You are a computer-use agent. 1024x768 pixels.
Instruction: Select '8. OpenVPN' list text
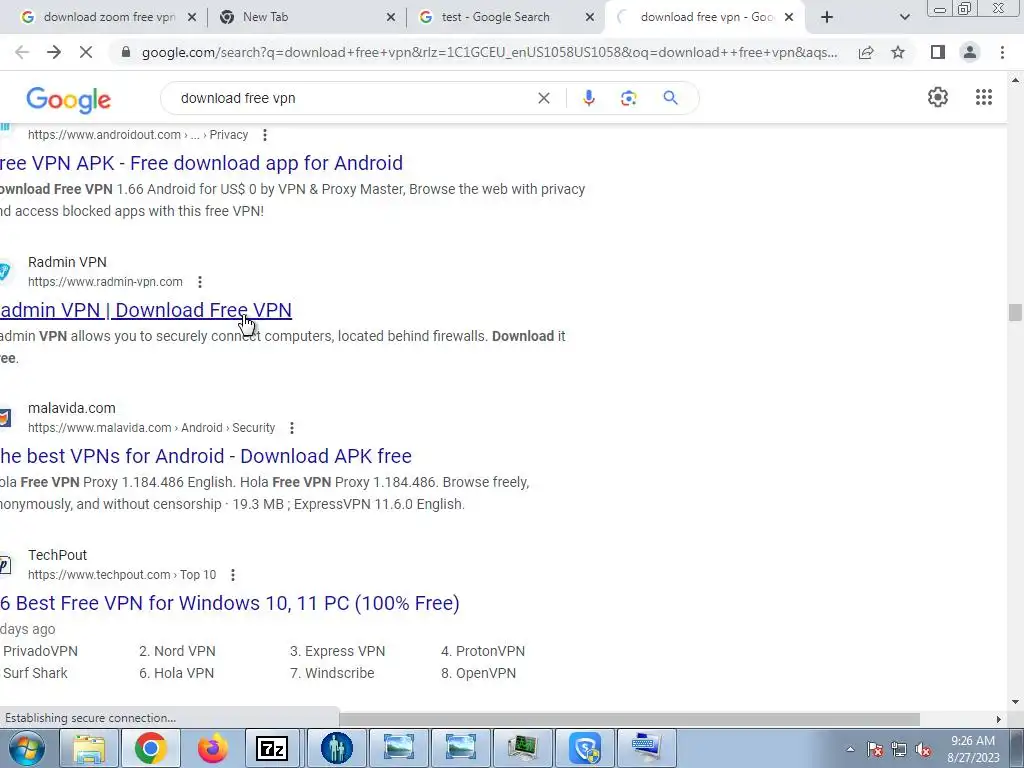(x=478, y=673)
